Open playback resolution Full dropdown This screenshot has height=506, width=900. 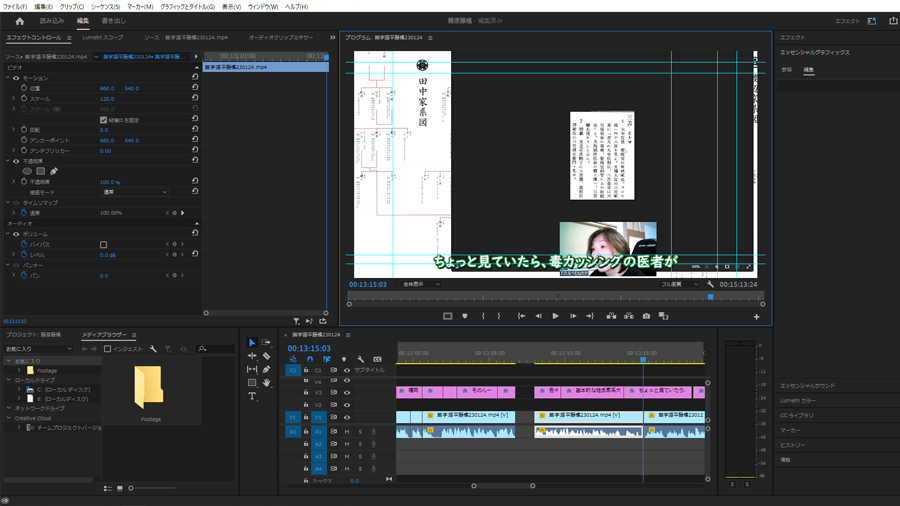[x=680, y=284]
